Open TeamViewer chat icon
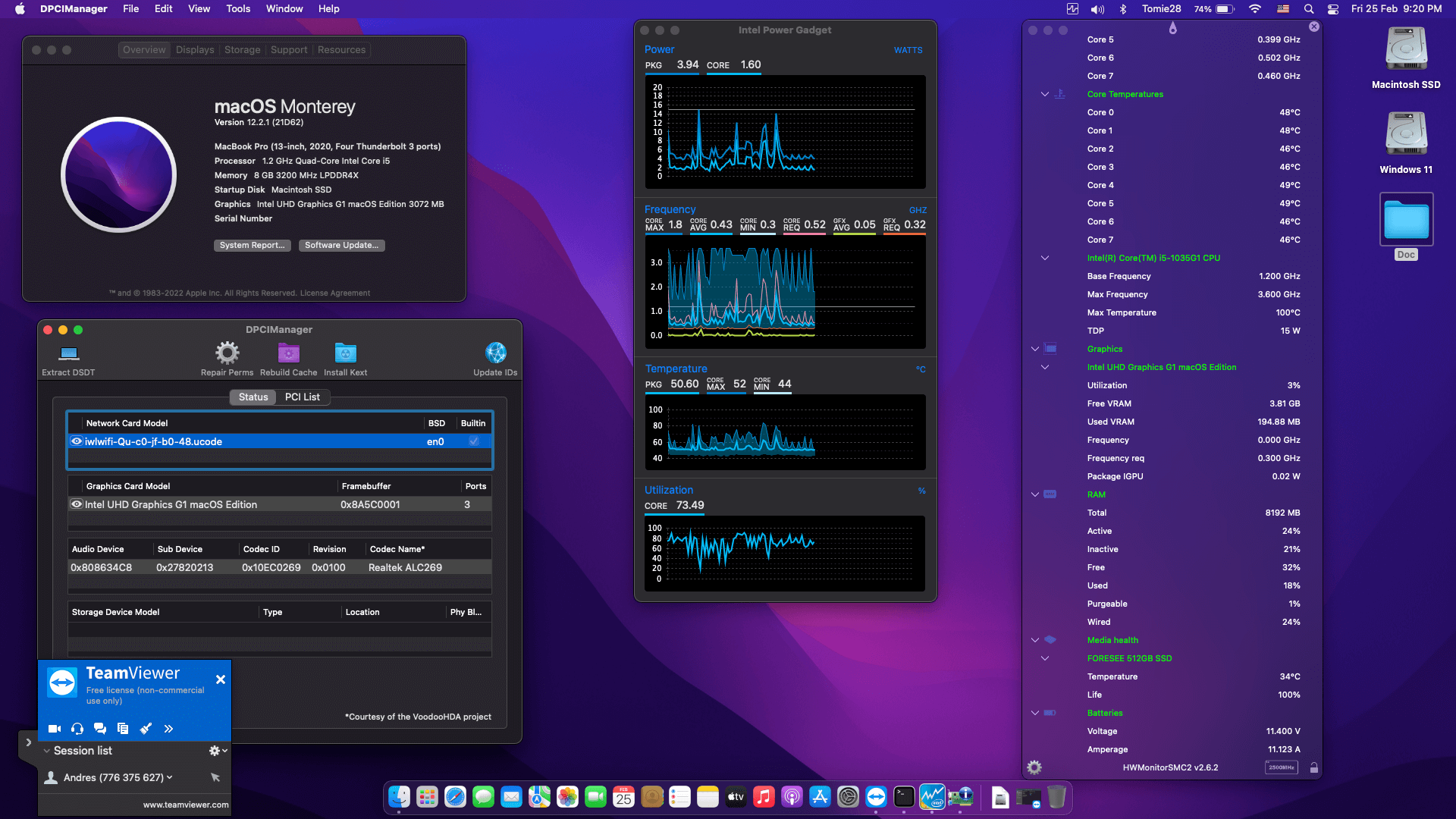Viewport: 1456px width, 819px height. click(x=100, y=729)
